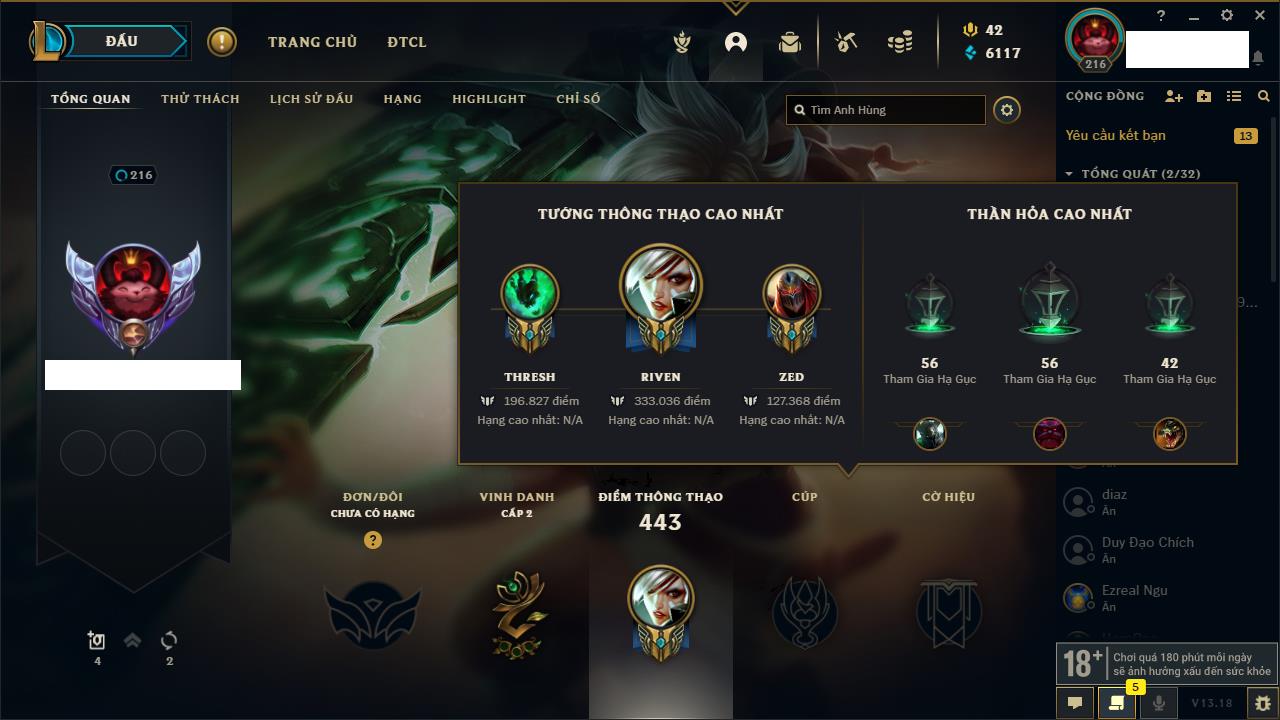Open the notifications bell icon

pos(1258,58)
